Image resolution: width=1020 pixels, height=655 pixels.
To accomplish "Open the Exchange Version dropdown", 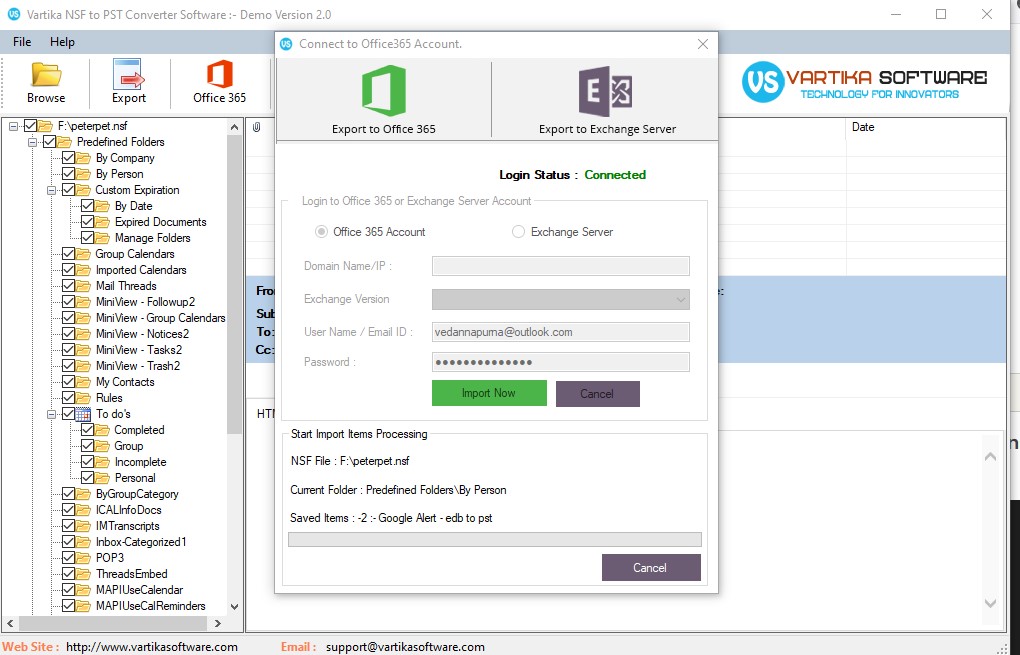I will (561, 299).
